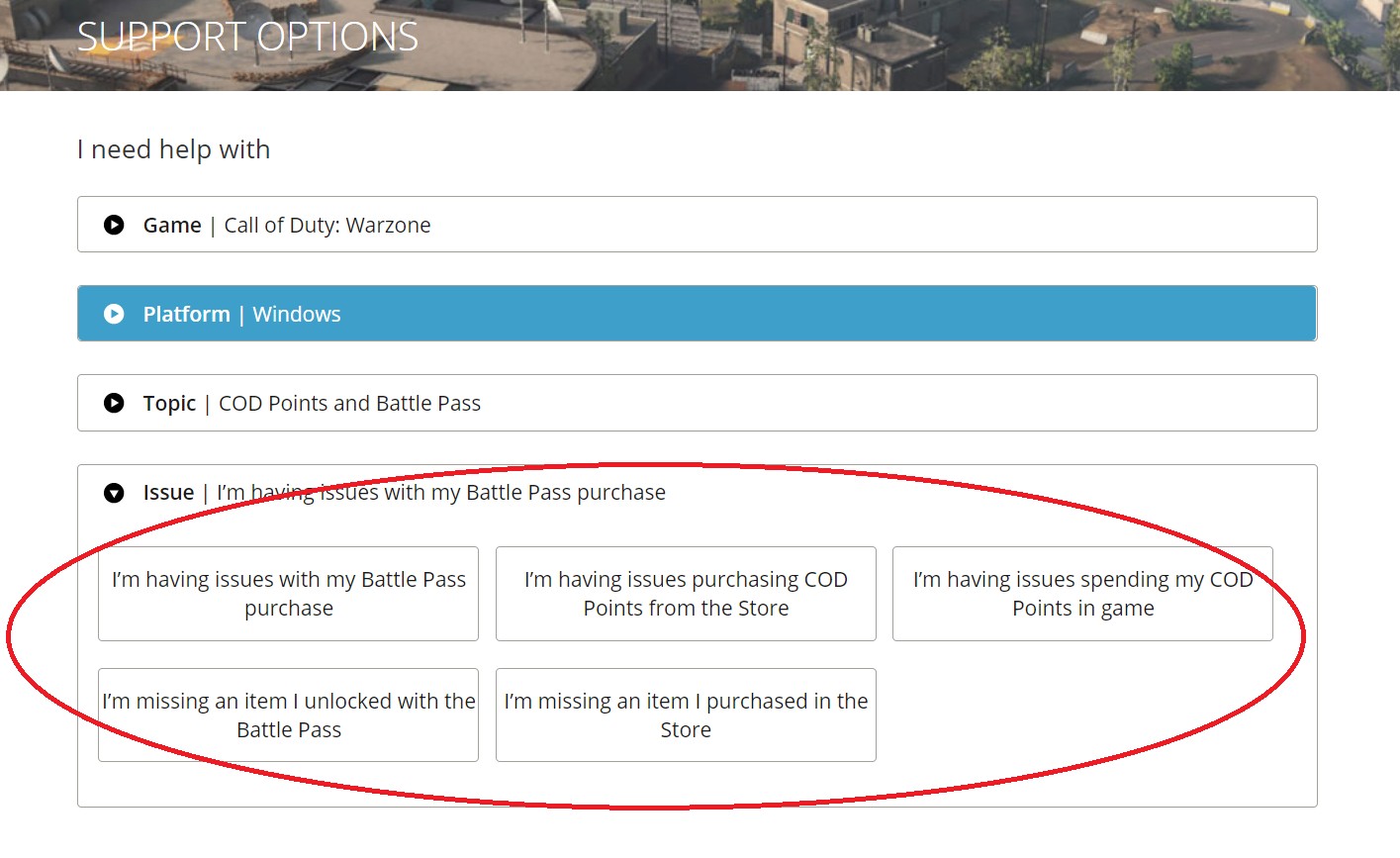
Task: Click the "I need help with" heading text
Action: [x=173, y=149]
